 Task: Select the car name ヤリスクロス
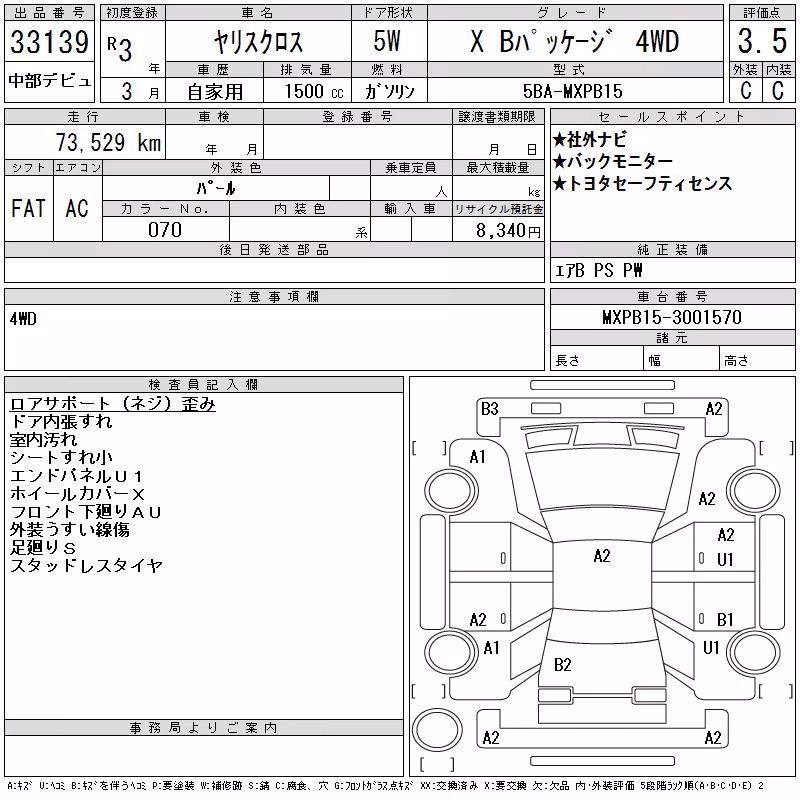pos(258,42)
